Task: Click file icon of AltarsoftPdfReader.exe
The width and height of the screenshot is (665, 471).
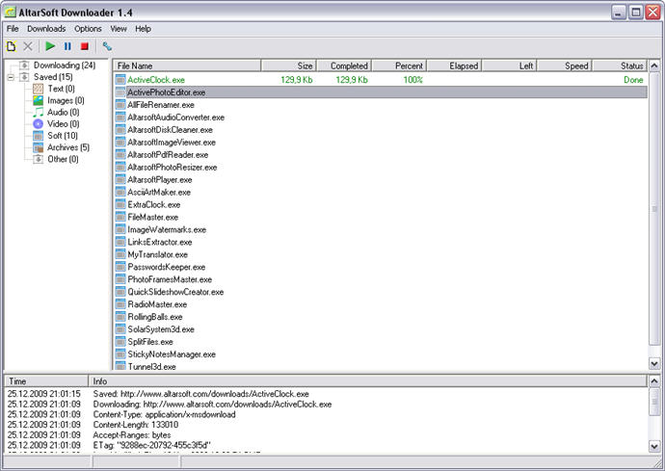Action: (x=120, y=155)
